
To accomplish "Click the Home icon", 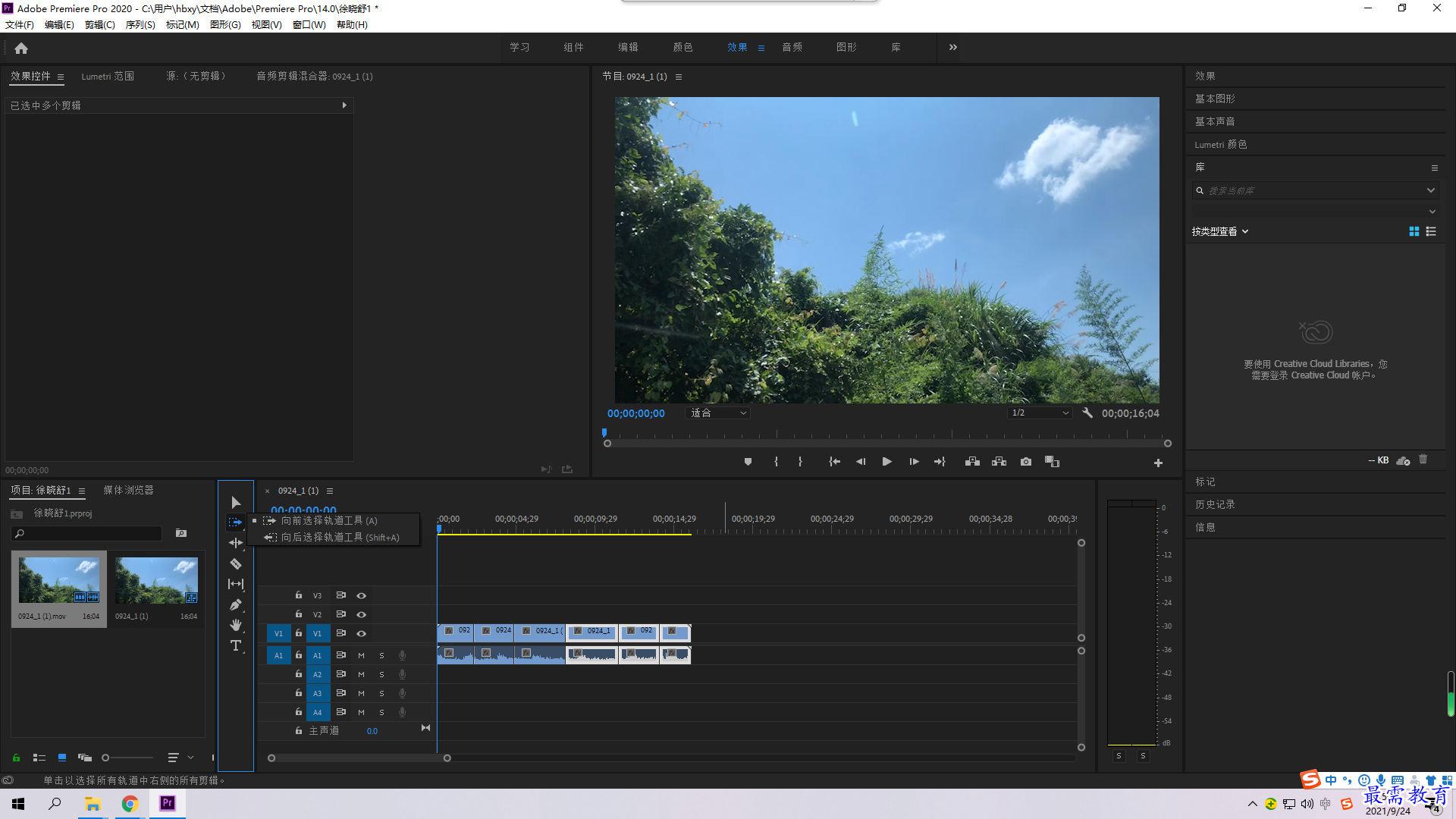I will (21, 48).
